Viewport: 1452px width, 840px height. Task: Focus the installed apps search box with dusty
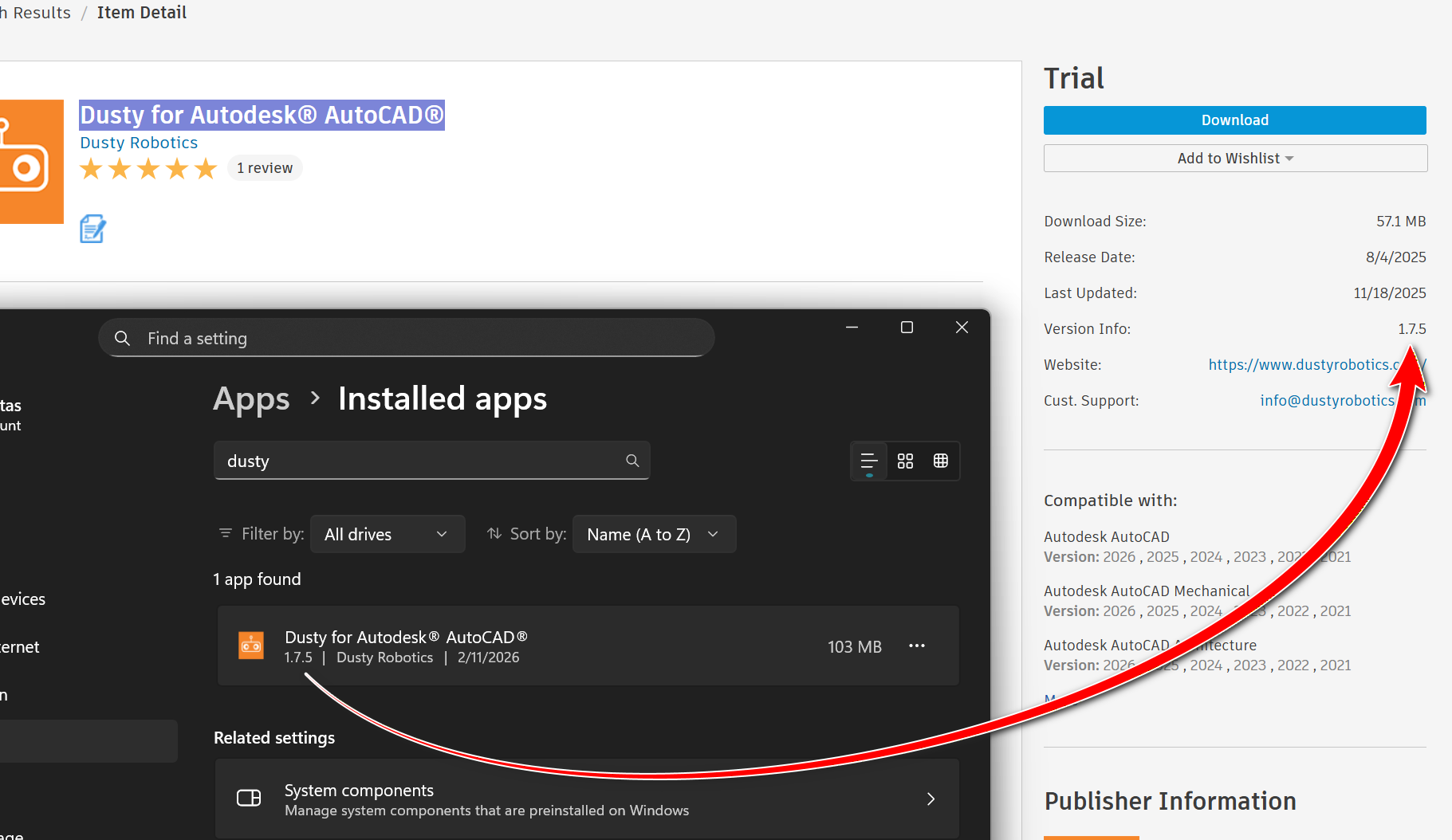[431, 461]
